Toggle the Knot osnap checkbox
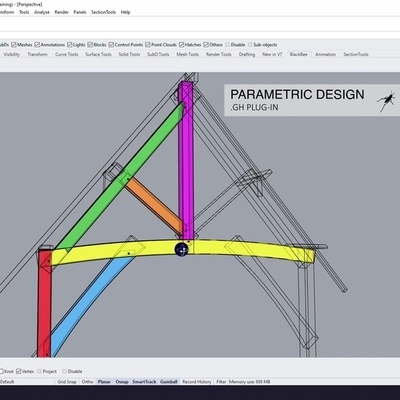The height and width of the screenshot is (400, 400). click(2, 371)
